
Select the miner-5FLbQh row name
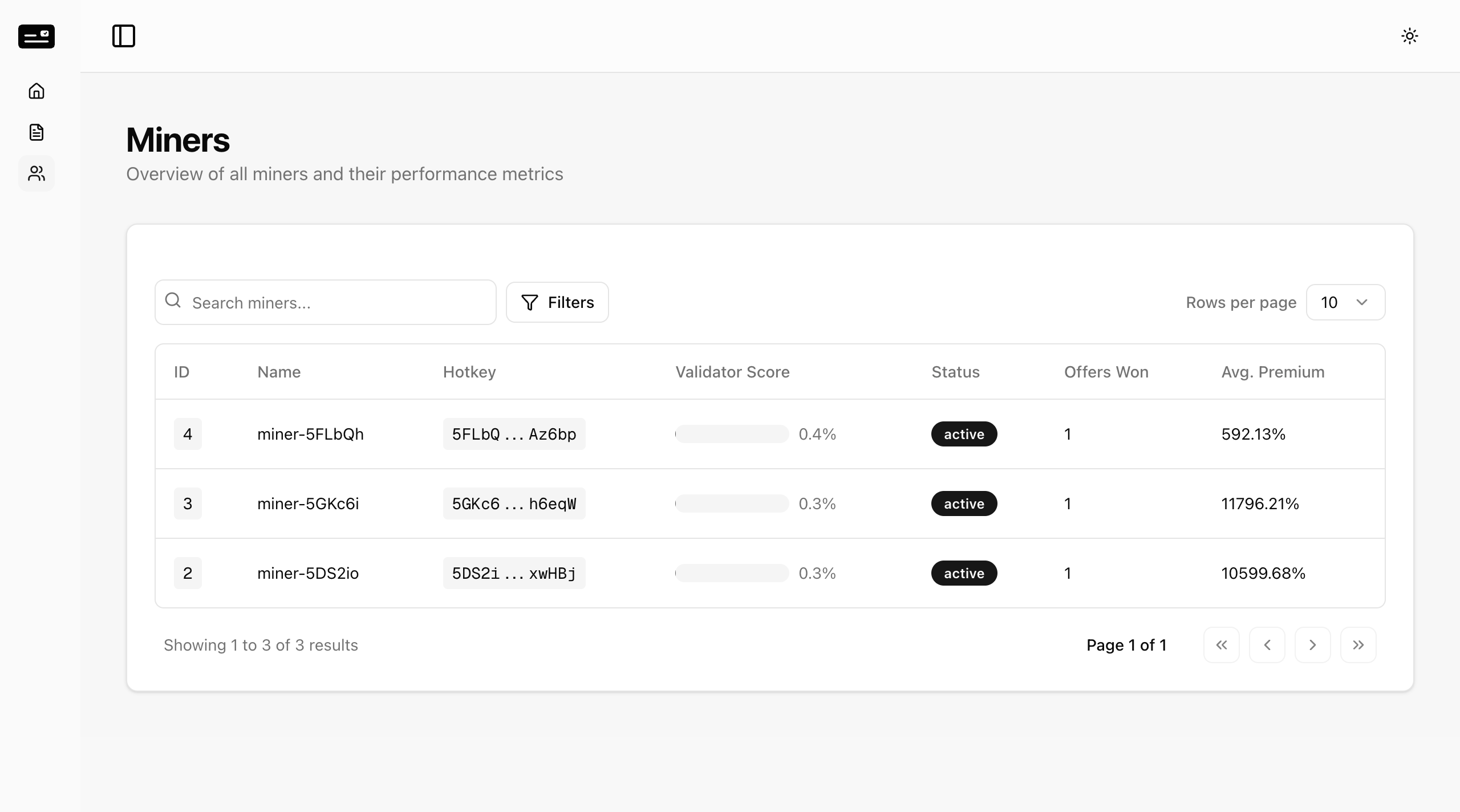[311, 434]
